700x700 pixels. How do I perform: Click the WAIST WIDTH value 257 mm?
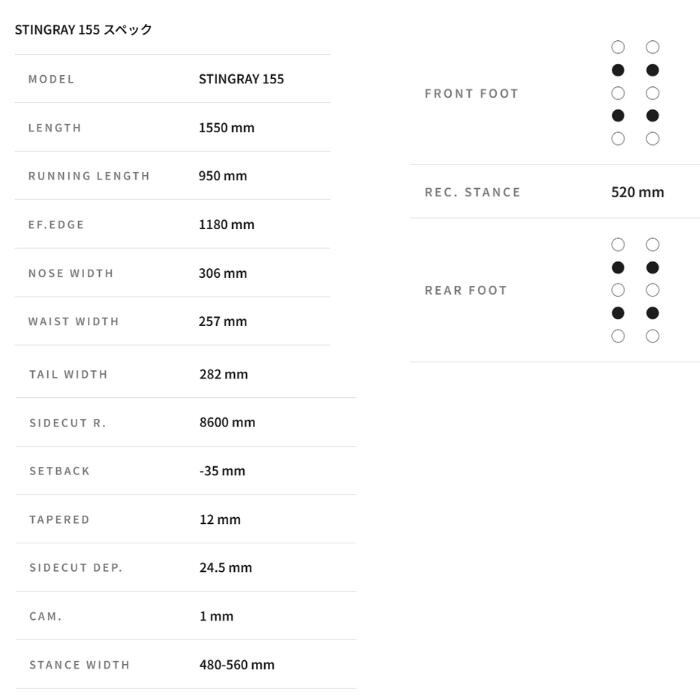pyautogui.click(x=222, y=321)
